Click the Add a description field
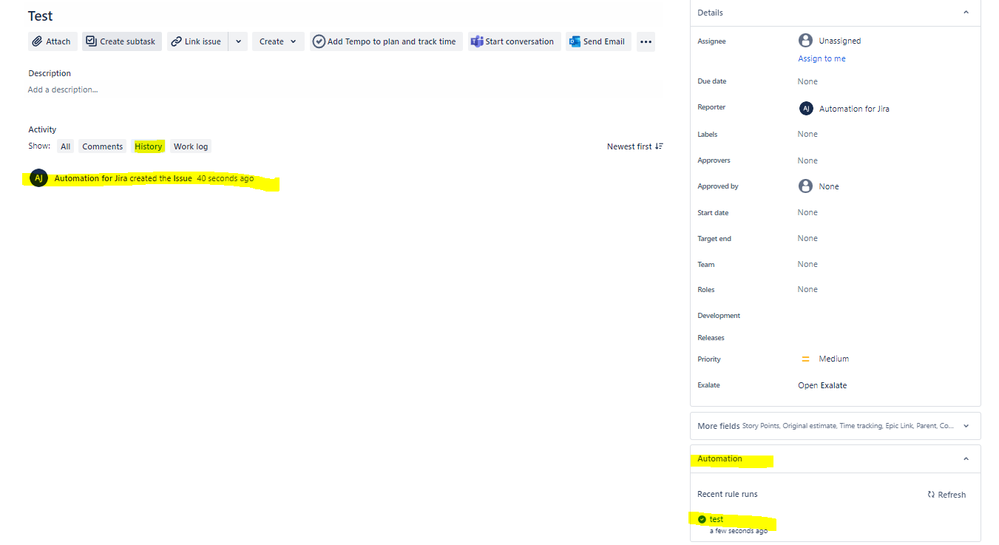The width and height of the screenshot is (999, 545). [x=62, y=90]
